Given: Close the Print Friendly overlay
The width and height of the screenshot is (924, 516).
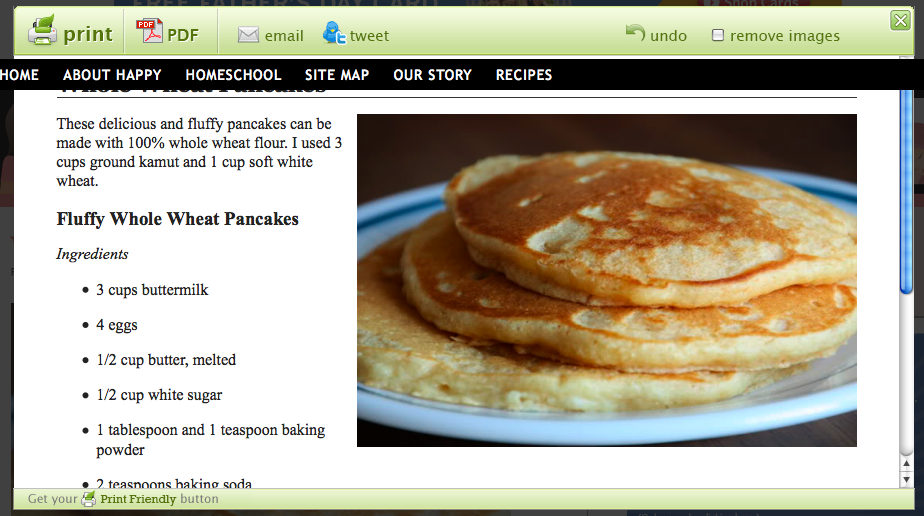Looking at the screenshot, I should [x=900, y=21].
